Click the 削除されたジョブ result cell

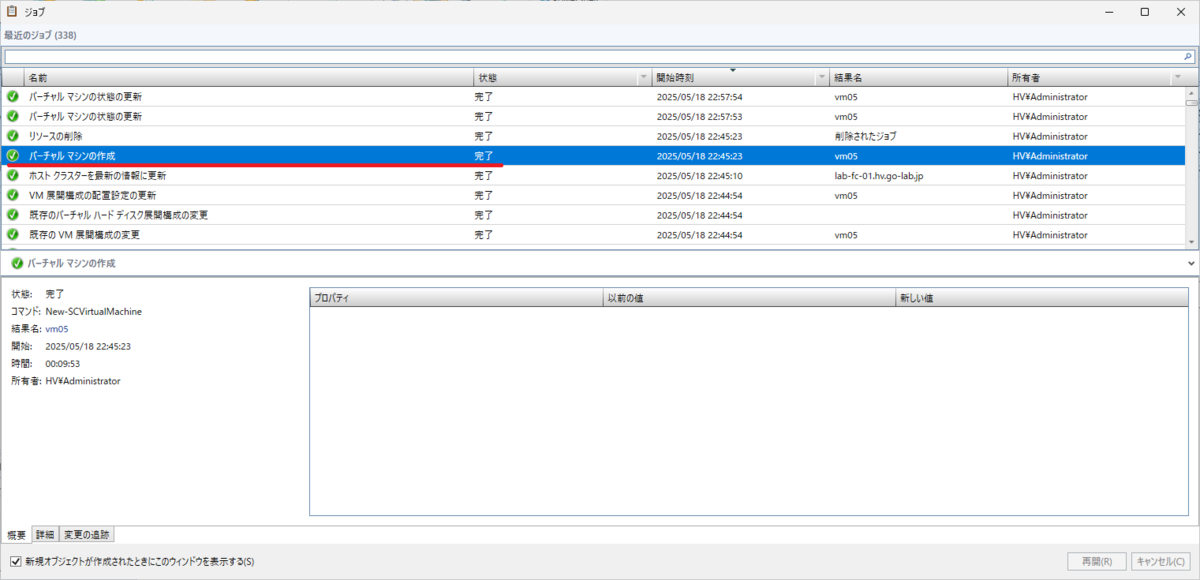(866, 136)
